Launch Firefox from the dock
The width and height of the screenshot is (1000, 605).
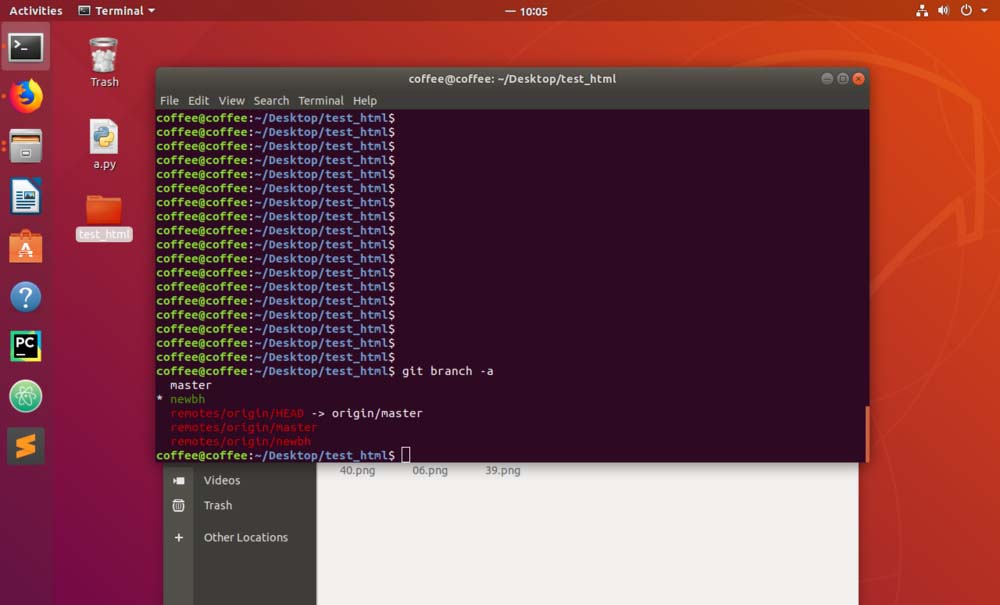tap(26, 97)
